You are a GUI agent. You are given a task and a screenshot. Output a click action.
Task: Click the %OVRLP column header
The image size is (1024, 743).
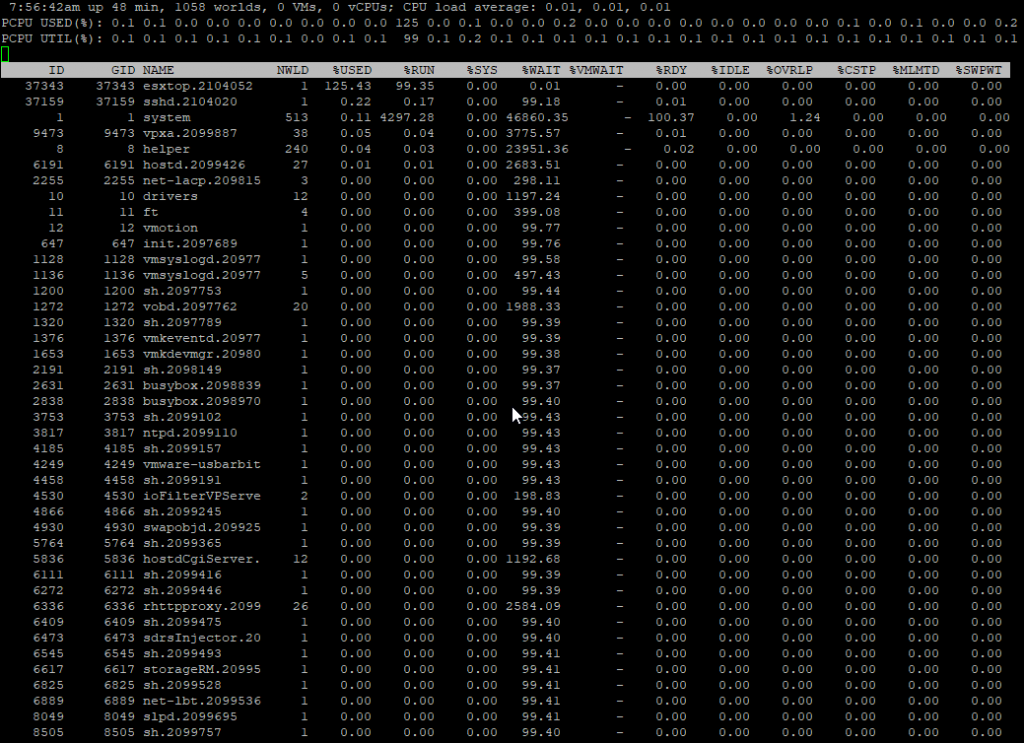click(790, 70)
